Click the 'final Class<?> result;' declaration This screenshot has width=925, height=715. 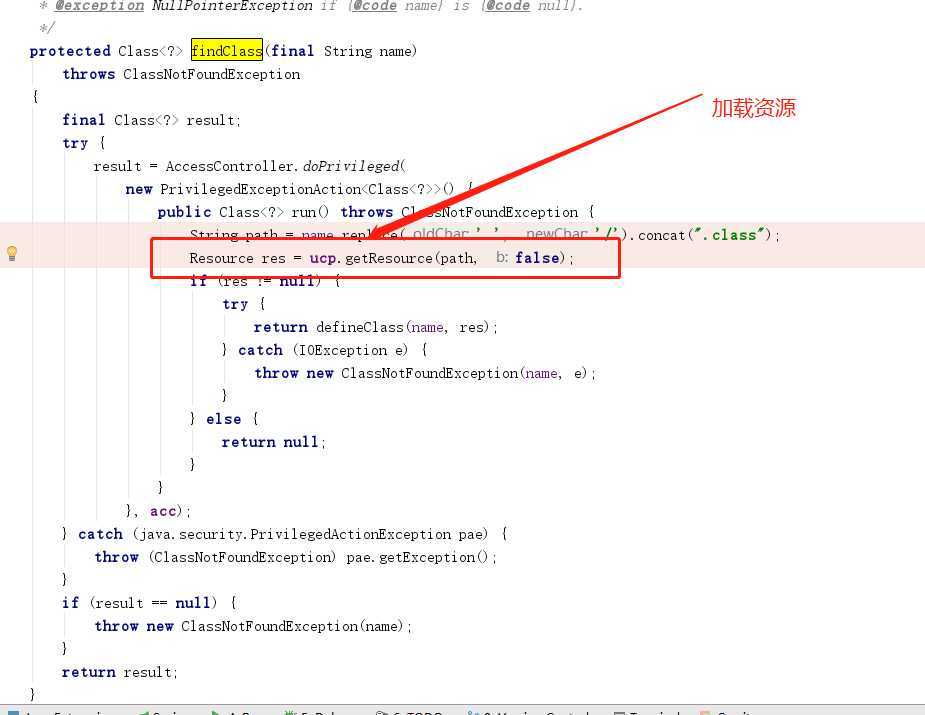pyautogui.click(x=152, y=120)
